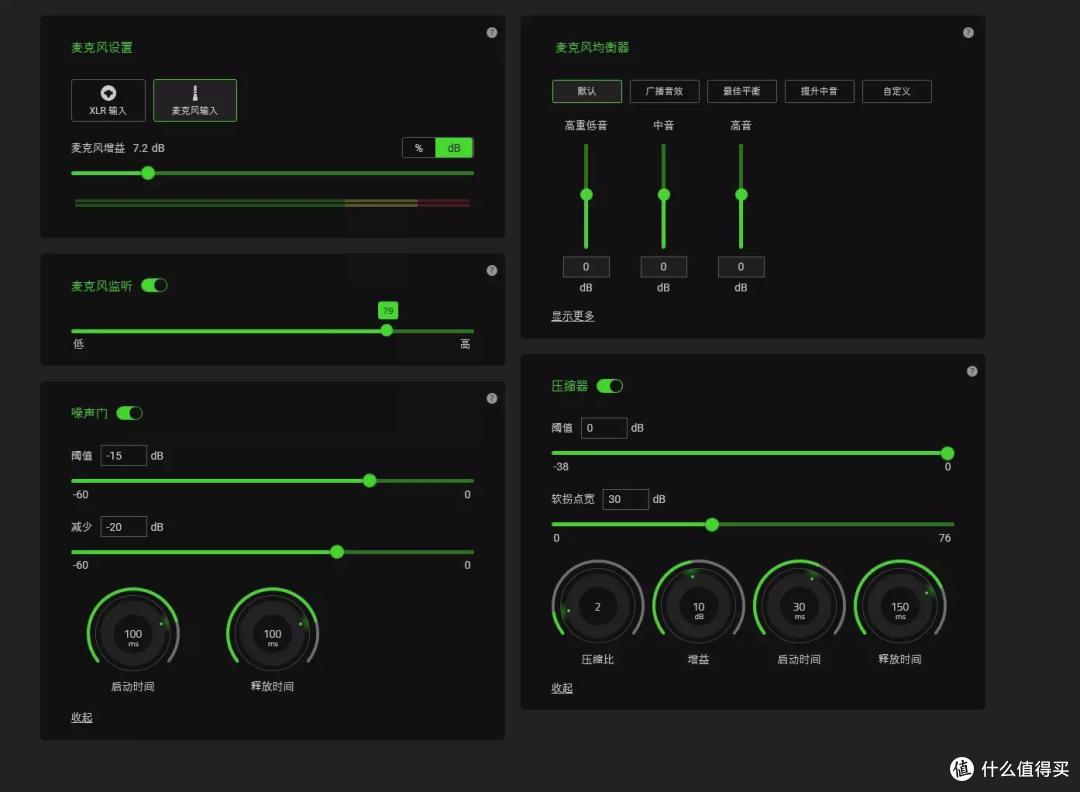Collapse 压缩器 panel via 收起
Image resolution: width=1080 pixels, height=792 pixels.
click(x=561, y=687)
